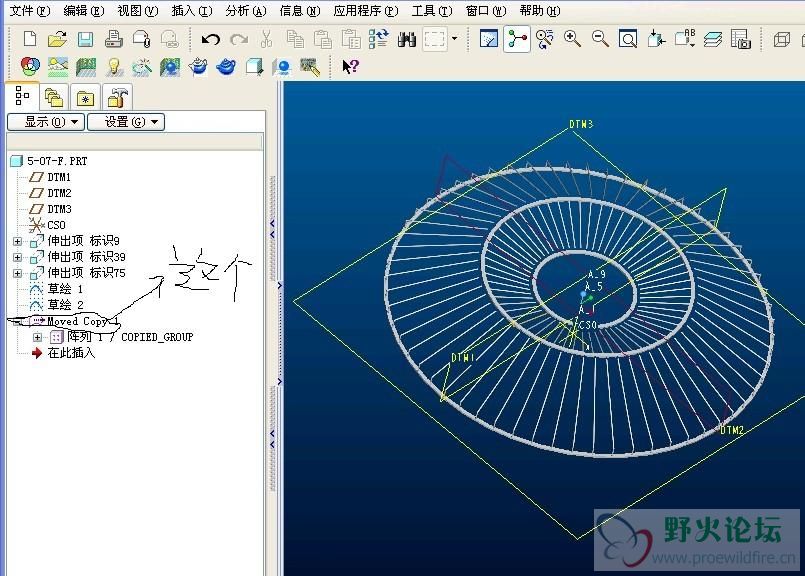Viewport: 805px width, 576px height.
Task: Open the 显示(O) dropdown
Action: (46, 122)
